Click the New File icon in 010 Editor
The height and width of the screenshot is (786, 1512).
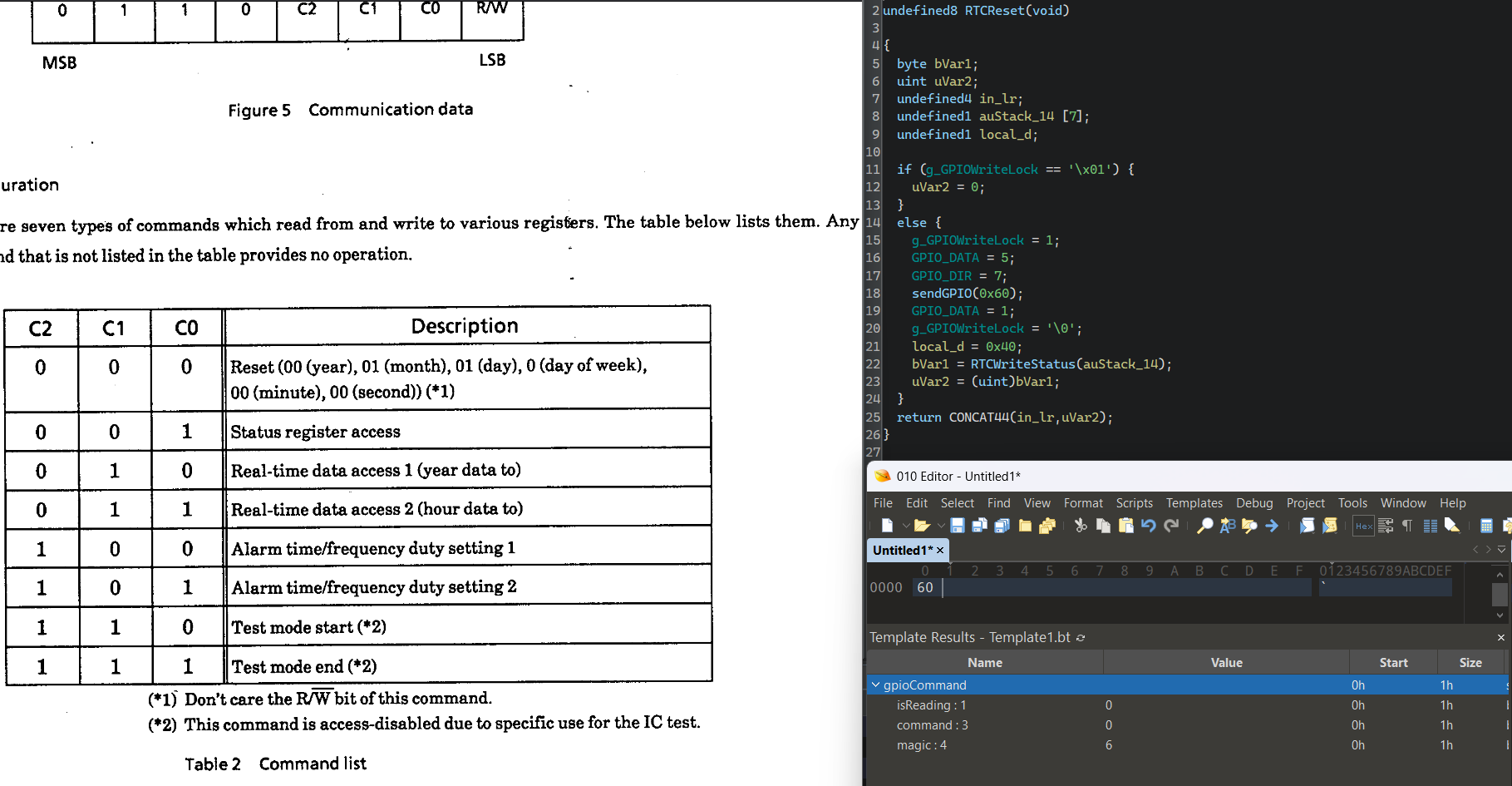(x=887, y=526)
